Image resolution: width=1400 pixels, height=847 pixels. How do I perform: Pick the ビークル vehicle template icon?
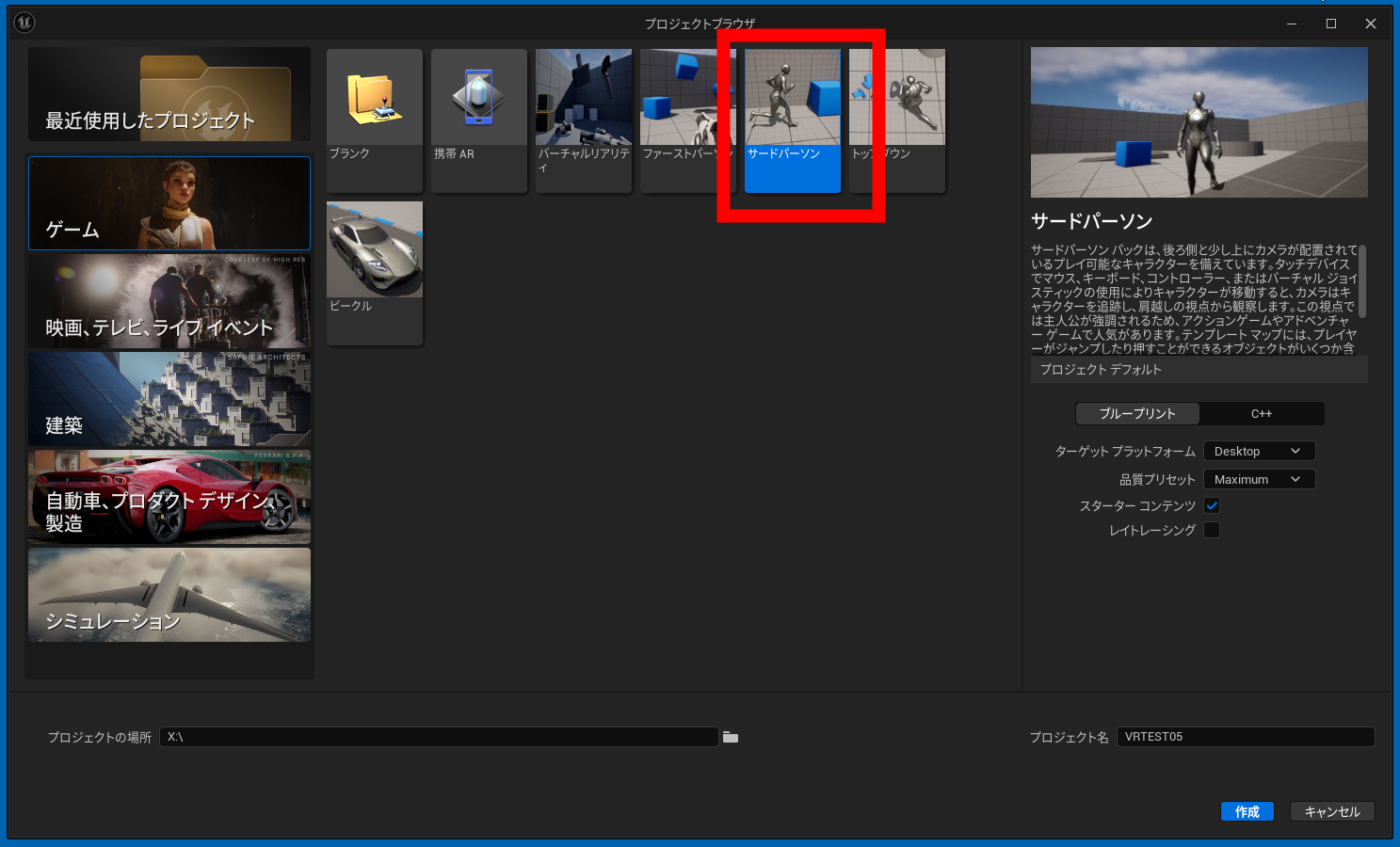375,251
